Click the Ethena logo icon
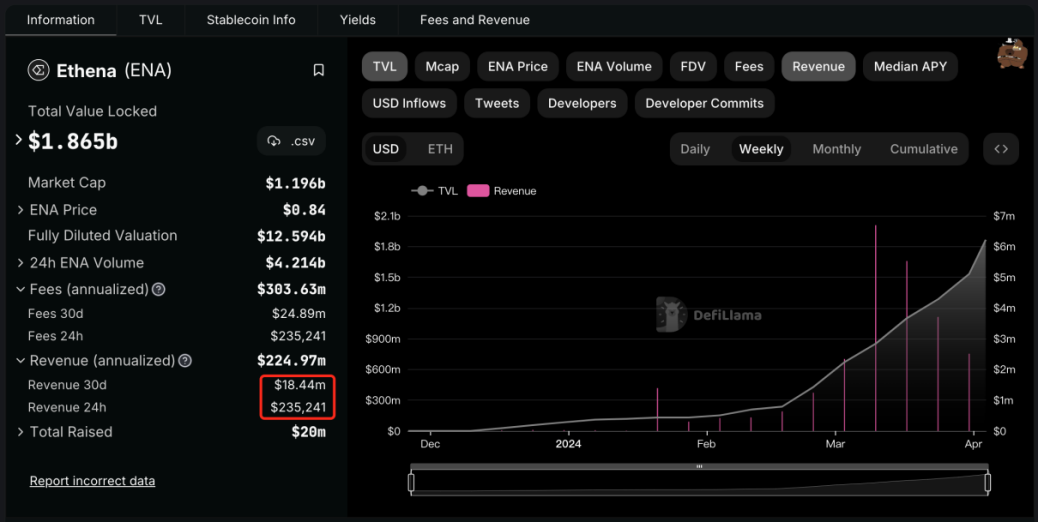The image size is (1038, 522). point(38,70)
